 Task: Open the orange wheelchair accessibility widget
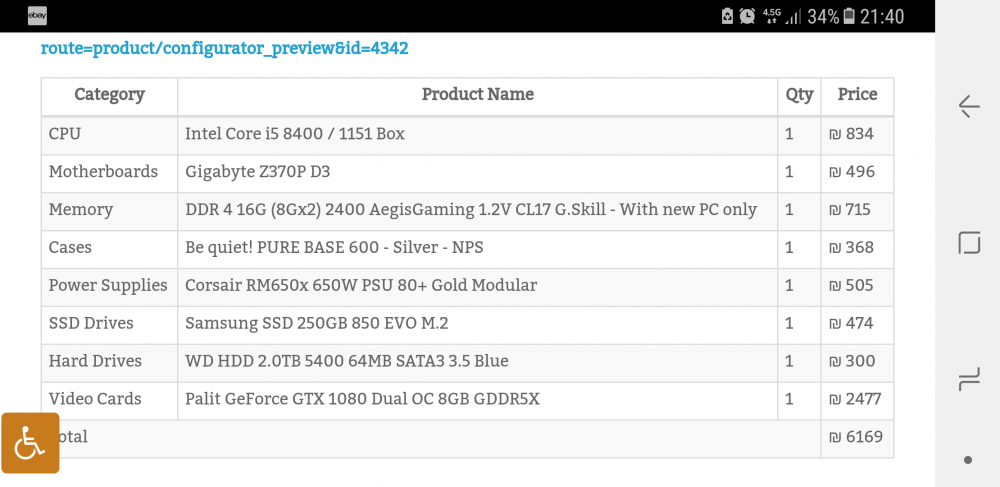click(30, 443)
